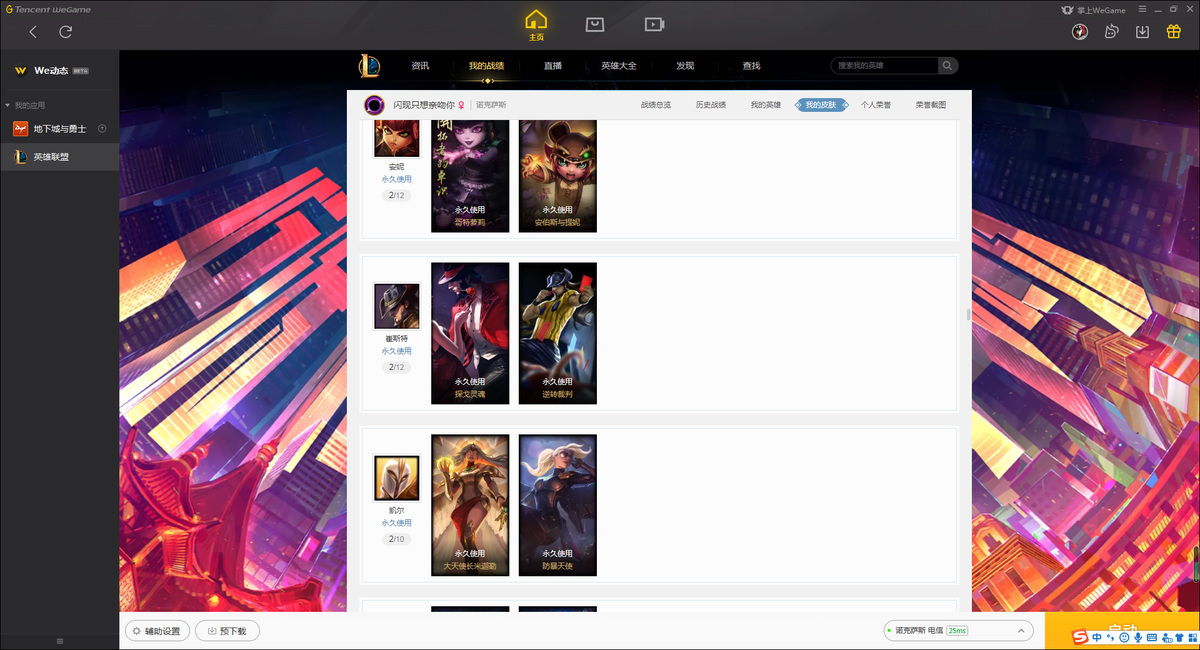Click the 安妮 champion portrait
Screen dimensions: 1200x650
397,138
